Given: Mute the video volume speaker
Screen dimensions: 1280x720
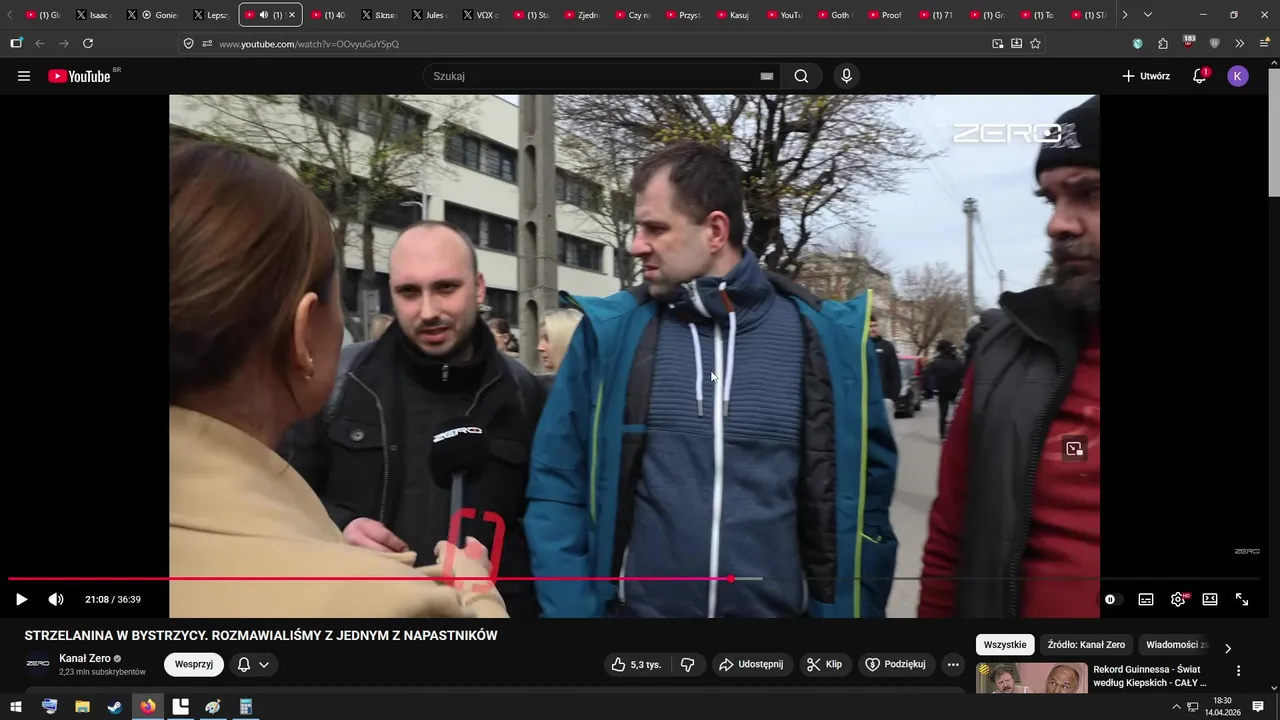Looking at the screenshot, I should 56,599.
